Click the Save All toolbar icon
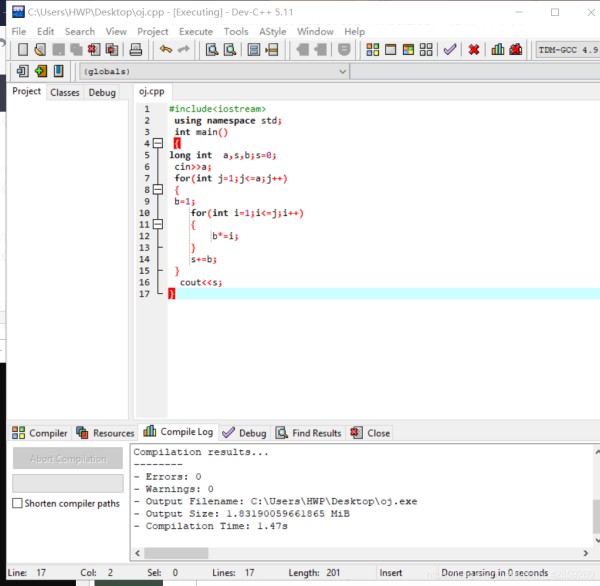Screen dimensions: 600x586 coord(76,50)
